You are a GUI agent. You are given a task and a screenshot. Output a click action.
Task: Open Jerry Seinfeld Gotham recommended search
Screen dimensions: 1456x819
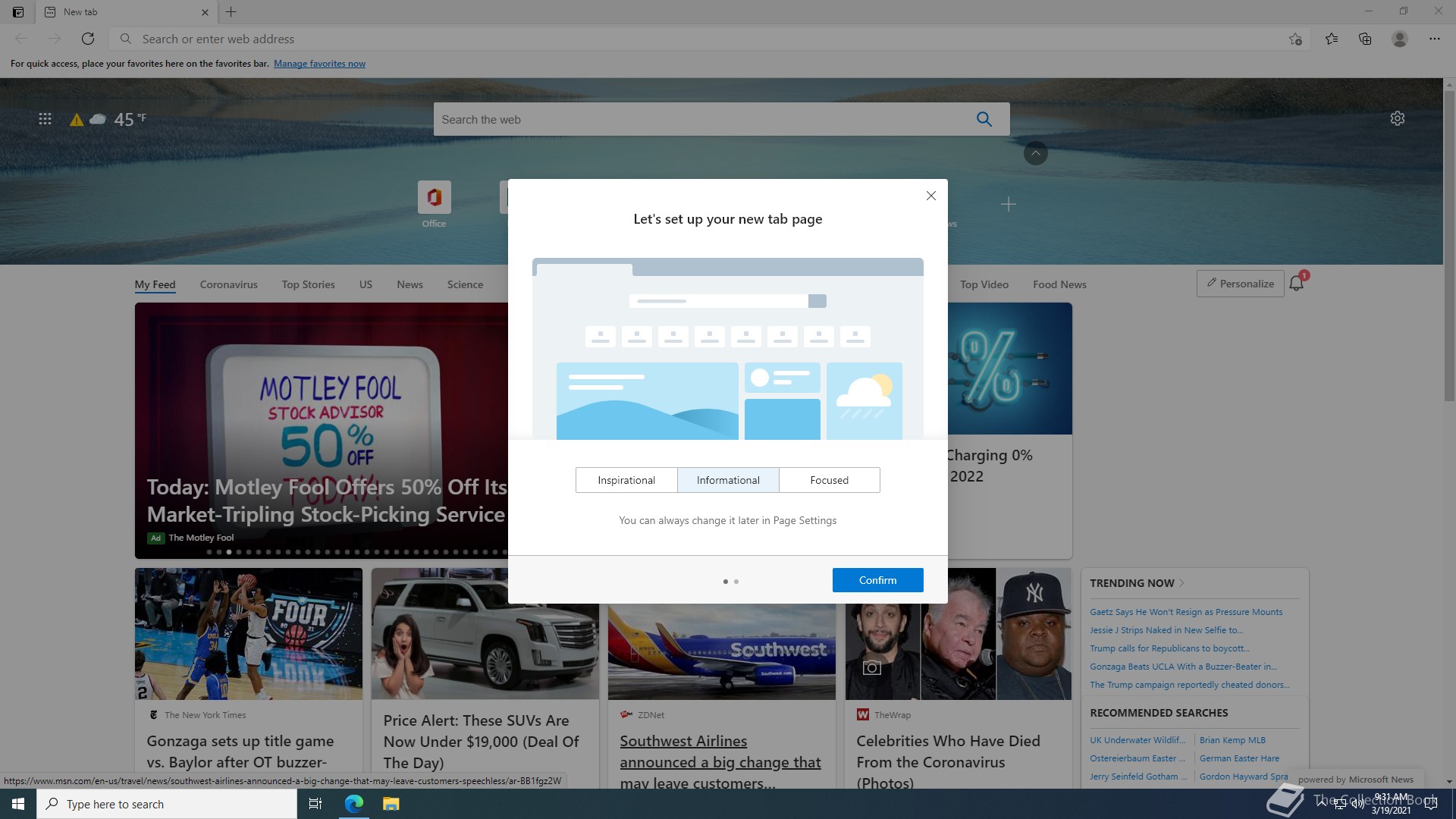pyautogui.click(x=1137, y=777)
